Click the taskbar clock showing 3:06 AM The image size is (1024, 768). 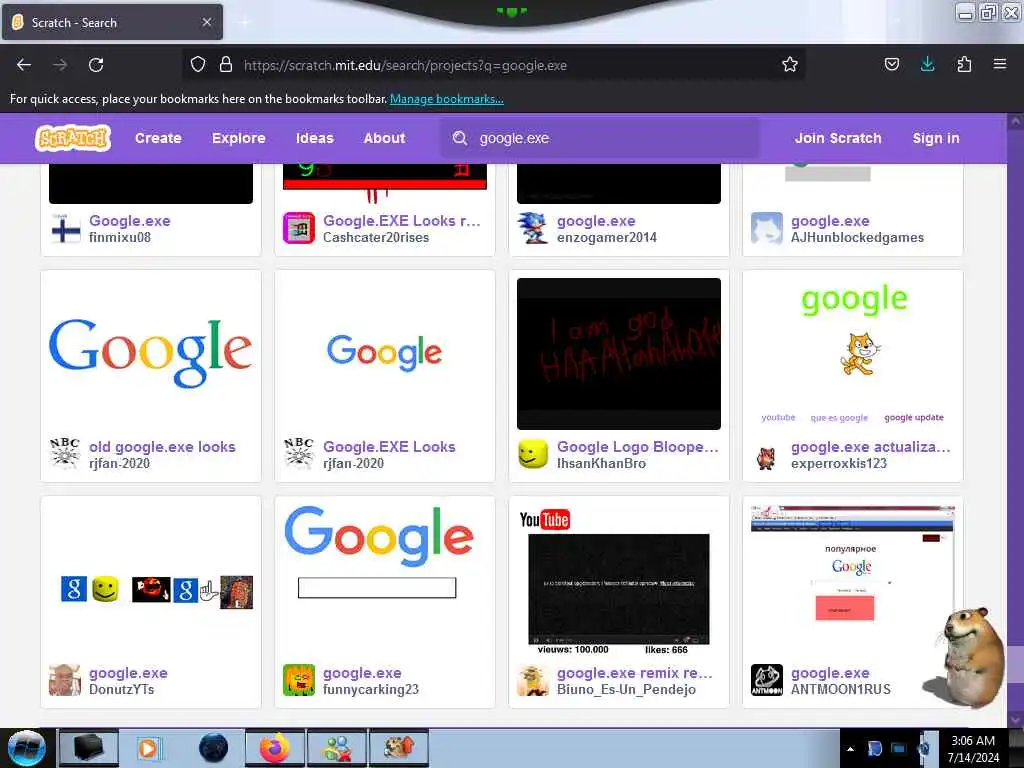973,748
